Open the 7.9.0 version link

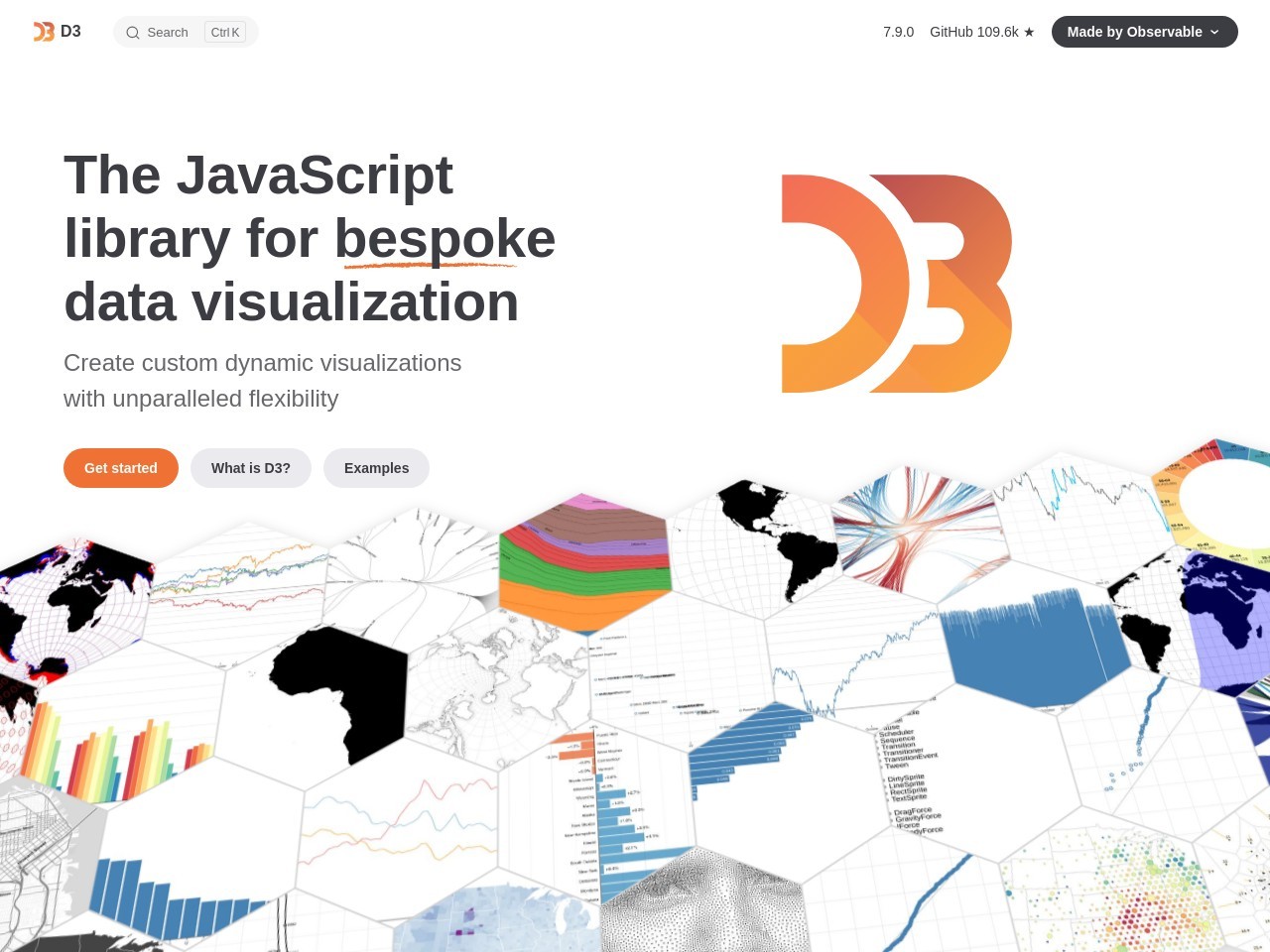[898, 32]
